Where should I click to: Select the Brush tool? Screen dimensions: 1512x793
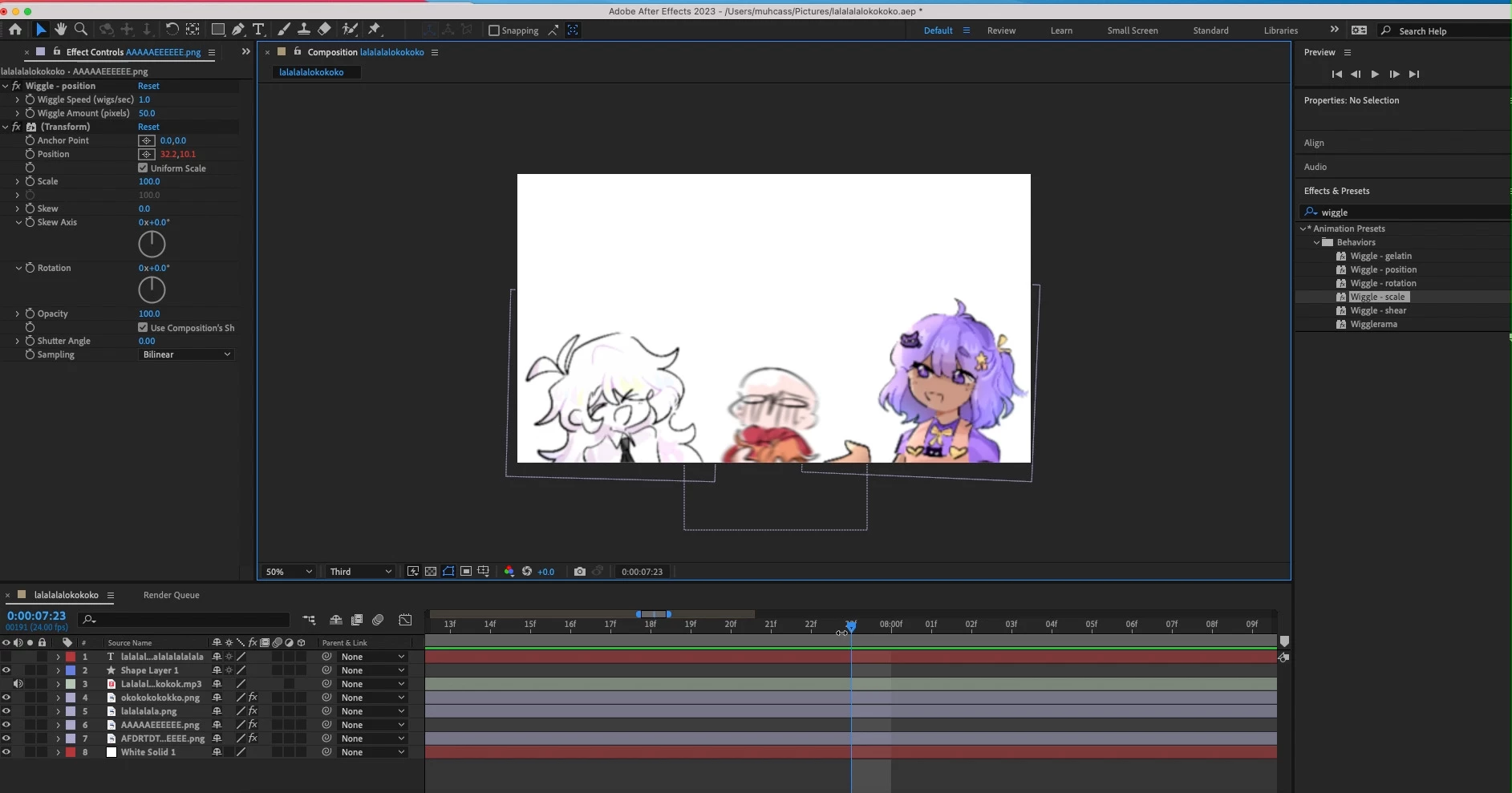click(284, 29)
